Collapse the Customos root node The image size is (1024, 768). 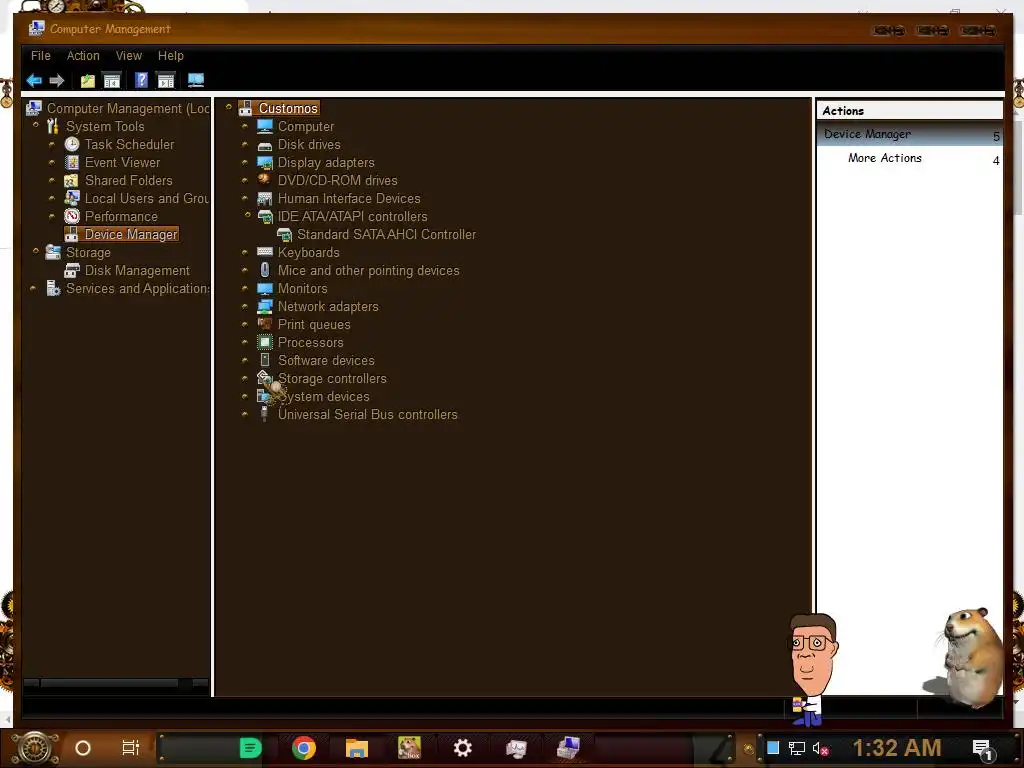tap(229, 107)
